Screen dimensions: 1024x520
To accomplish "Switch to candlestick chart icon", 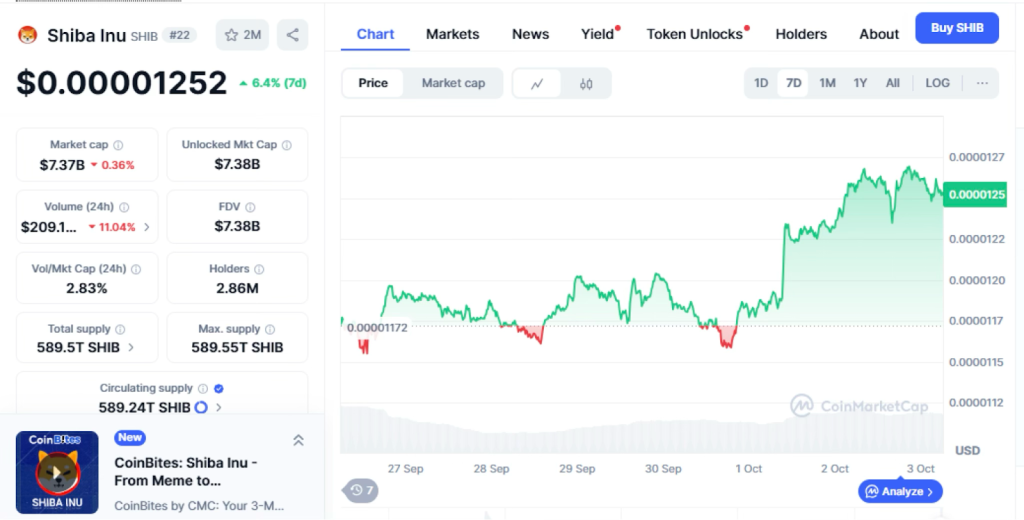I will [586, 83].
